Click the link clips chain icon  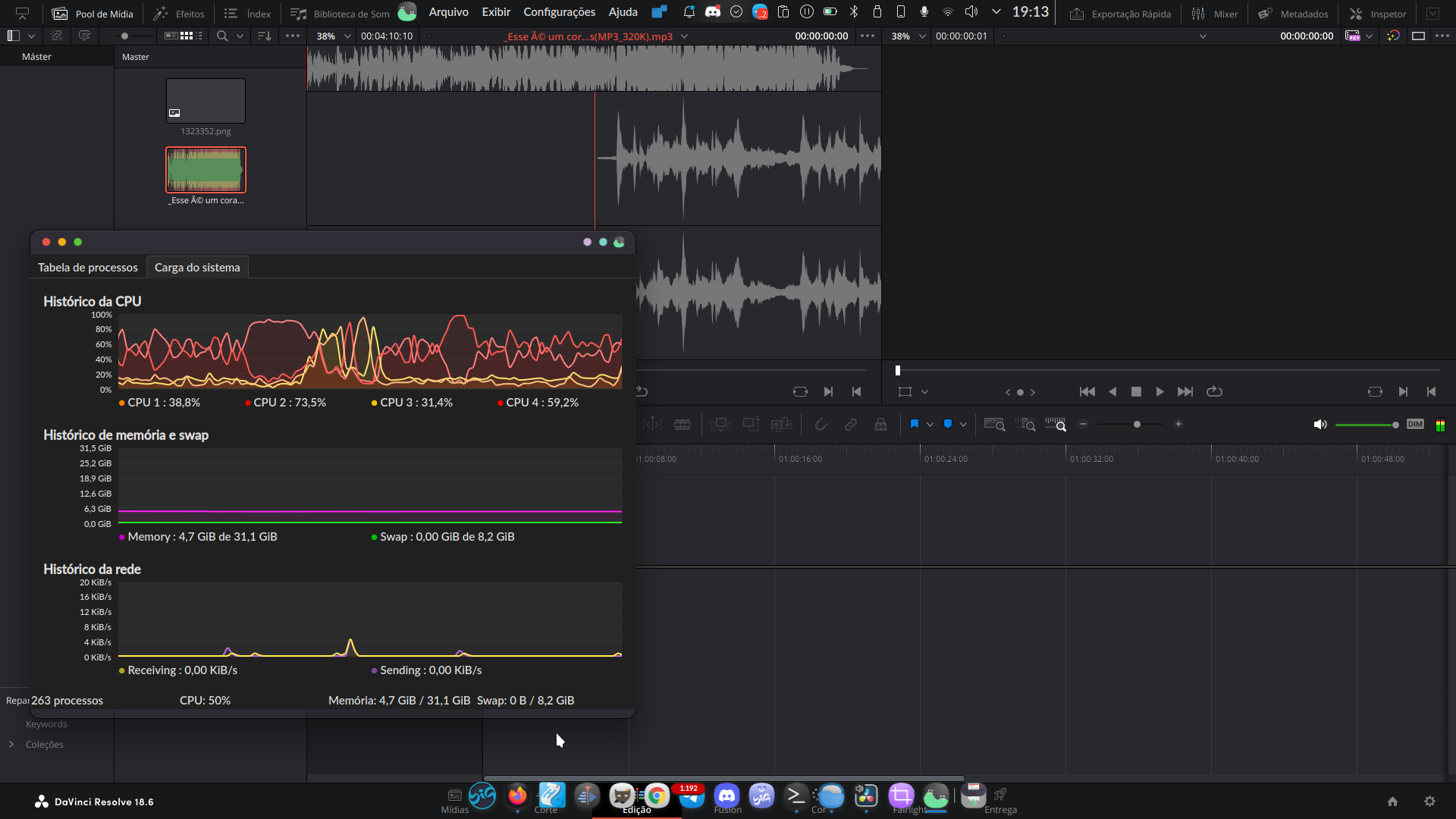(851, 425)
